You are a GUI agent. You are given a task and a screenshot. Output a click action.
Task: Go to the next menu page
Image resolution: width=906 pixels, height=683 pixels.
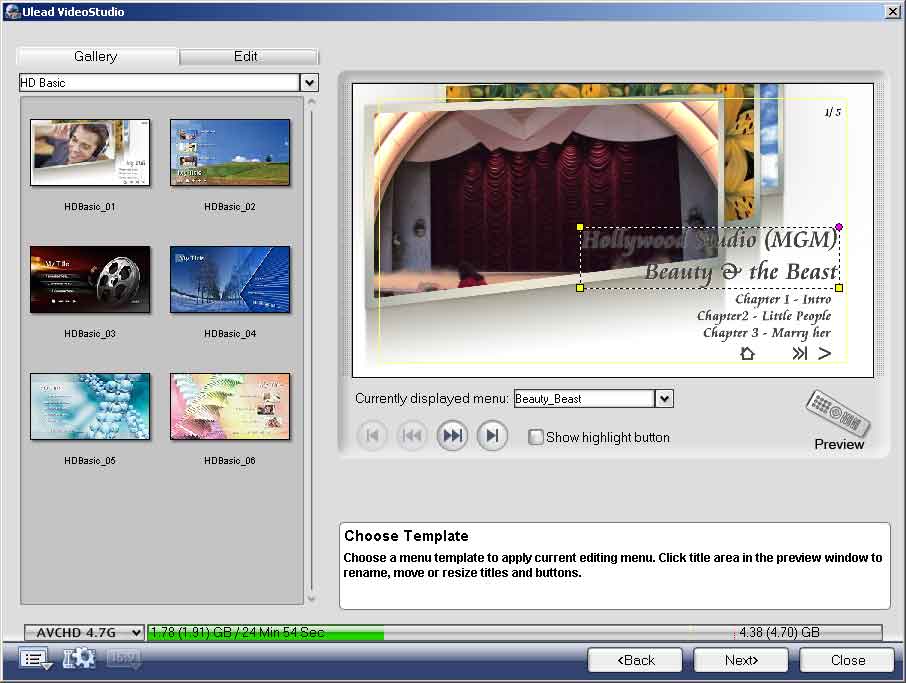pos(452,436)
